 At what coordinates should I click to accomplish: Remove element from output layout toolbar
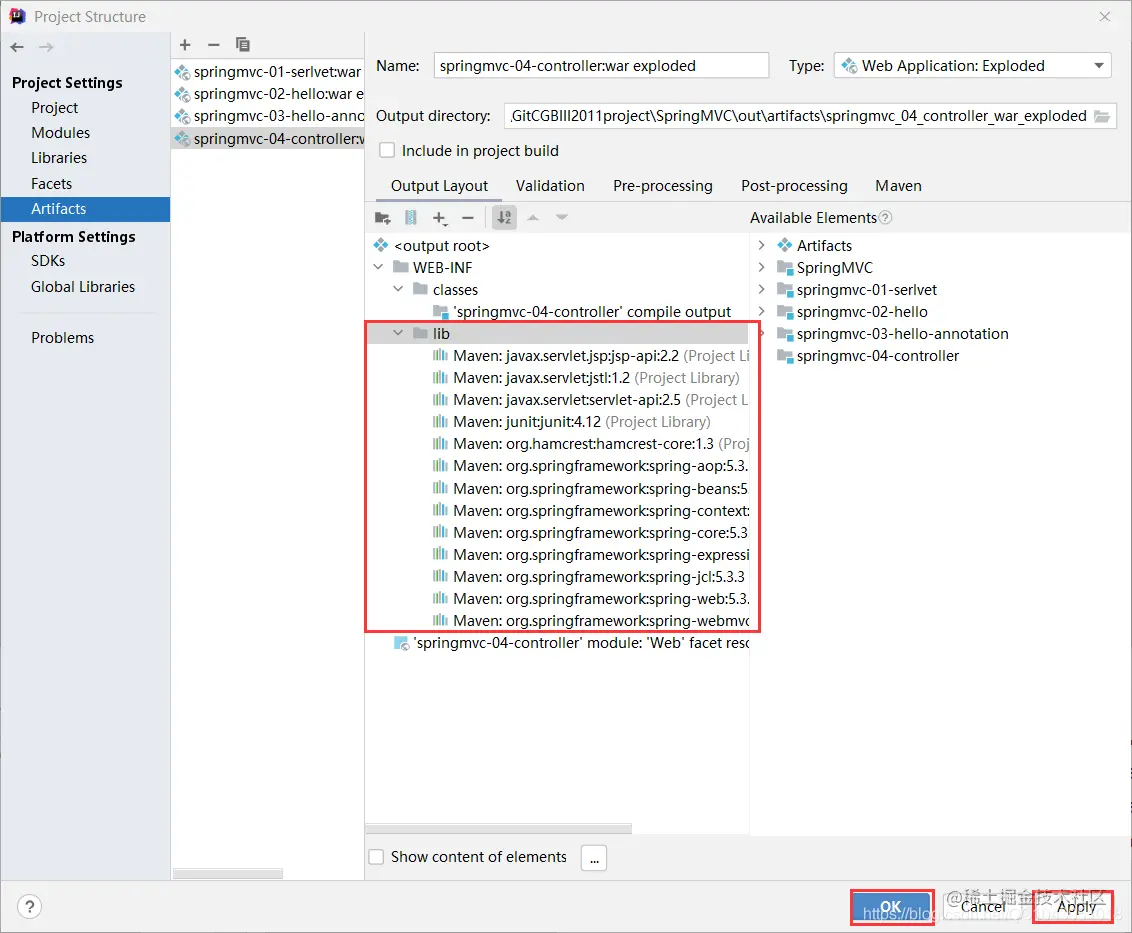pos(468,217)
